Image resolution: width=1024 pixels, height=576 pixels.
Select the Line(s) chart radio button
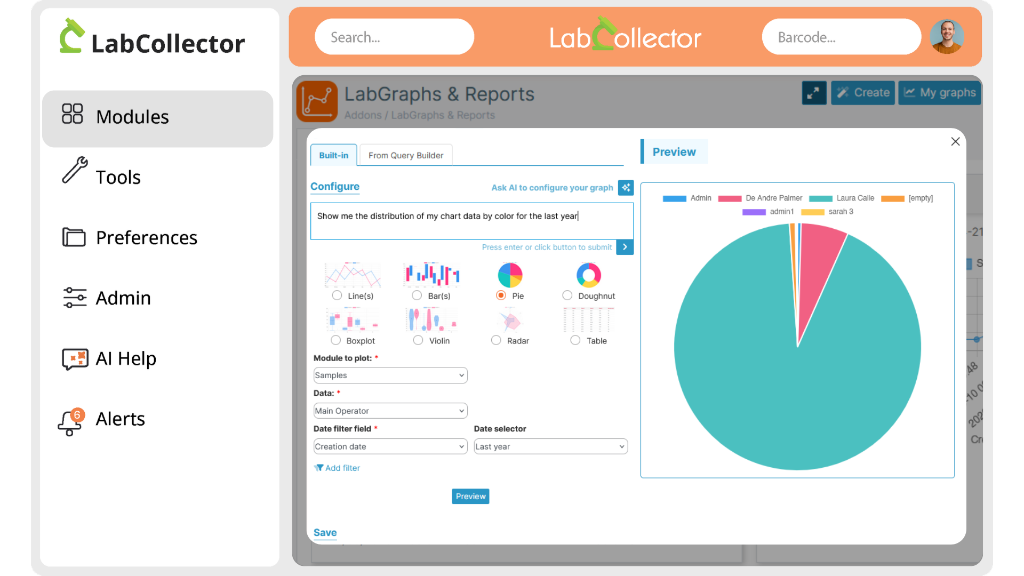(337, 296)
